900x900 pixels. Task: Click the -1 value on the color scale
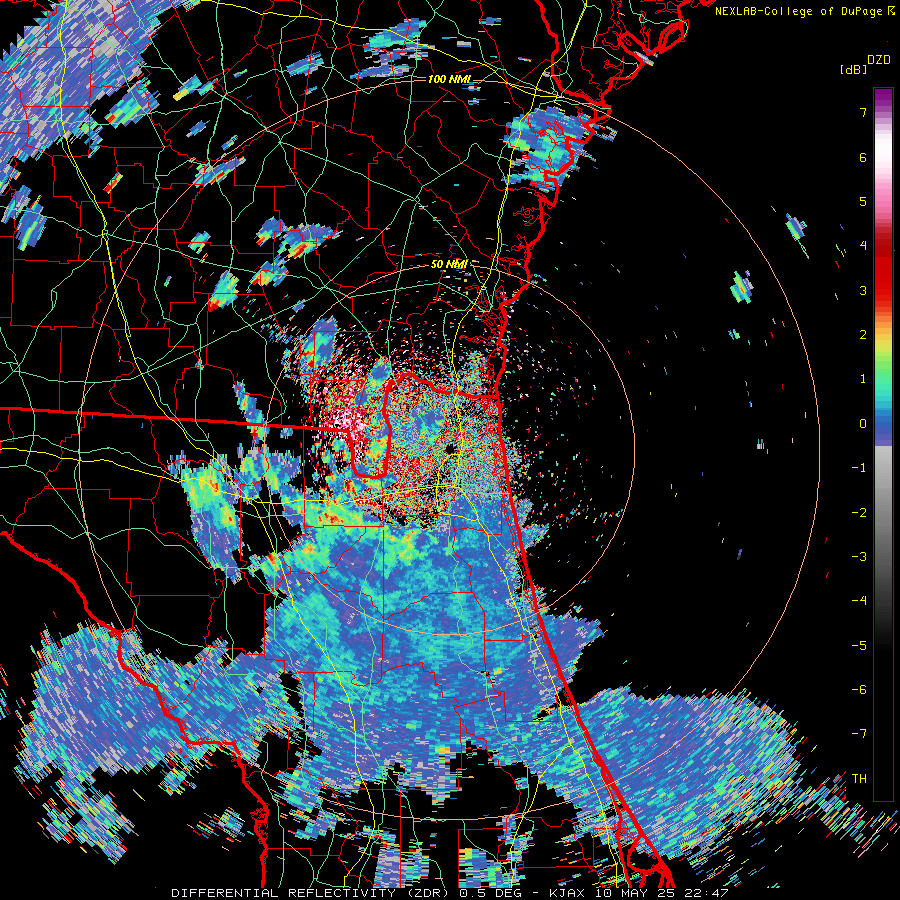[859, 468]
